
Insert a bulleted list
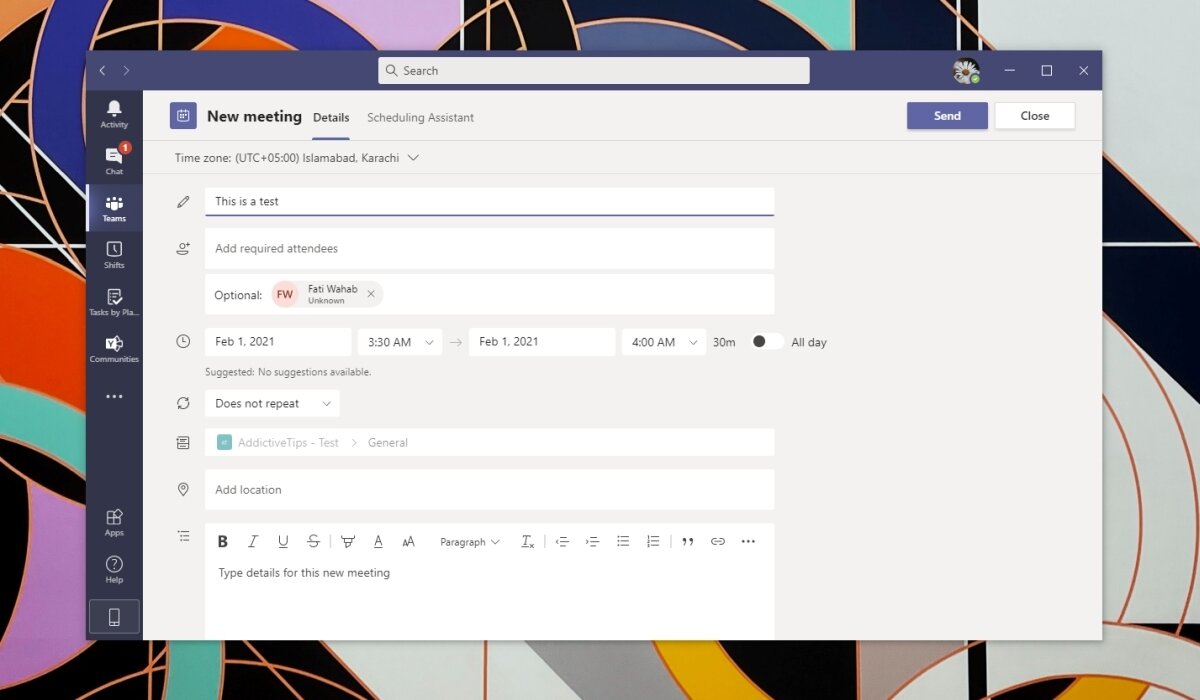coord(623,541)
